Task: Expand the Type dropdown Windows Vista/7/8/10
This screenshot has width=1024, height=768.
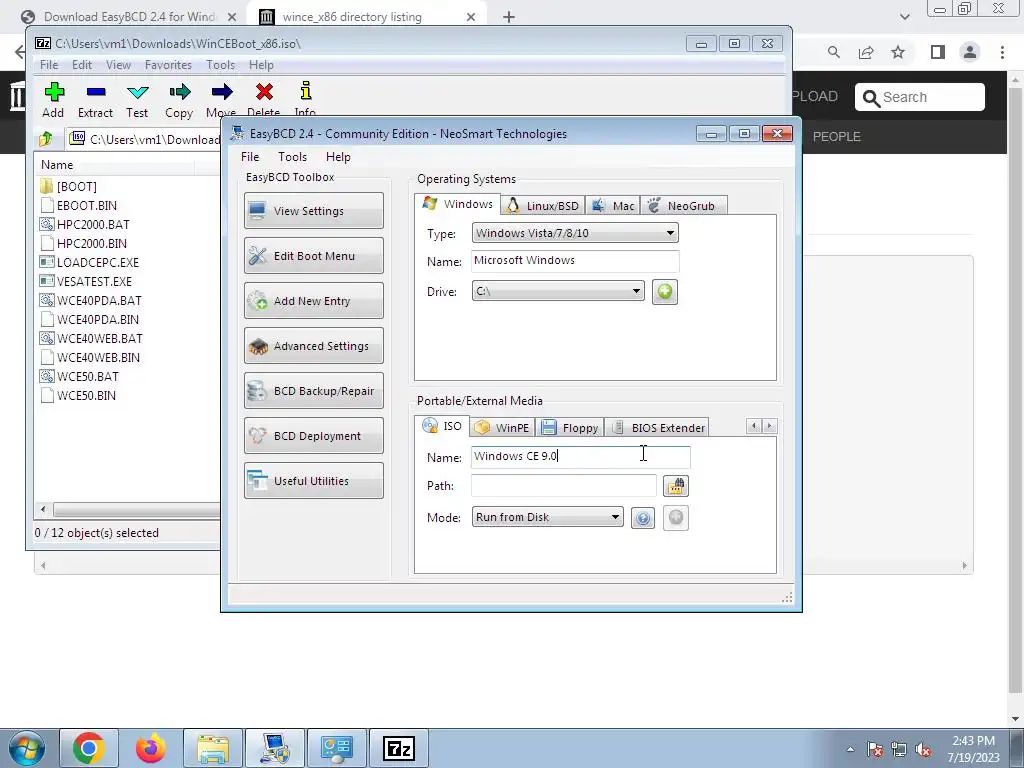Action: [575, 233]
